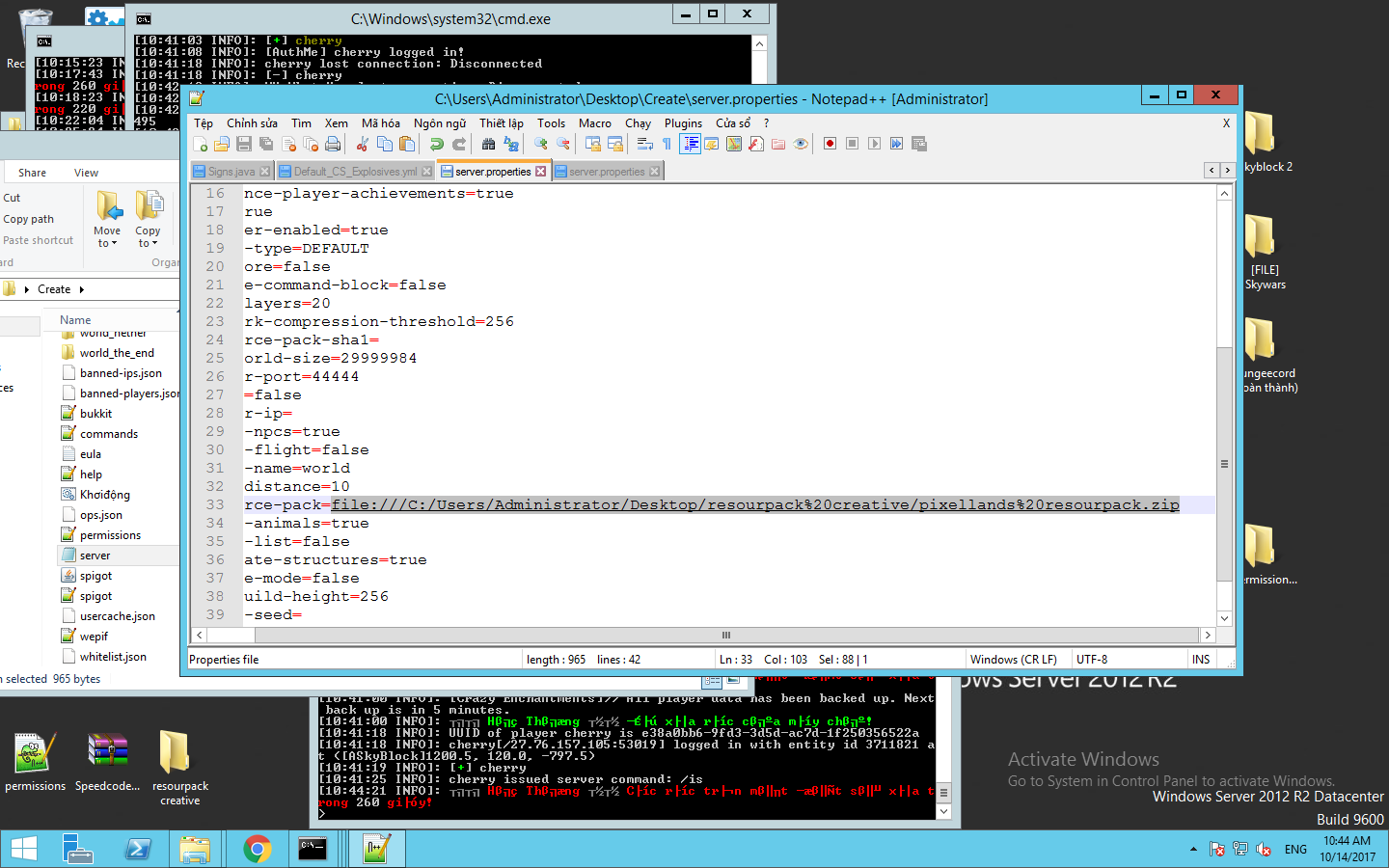This screenshot has width=1389, height=868.
Task: Click the Save file icon in Notepad++ toolbar
Action: point(244,144)
